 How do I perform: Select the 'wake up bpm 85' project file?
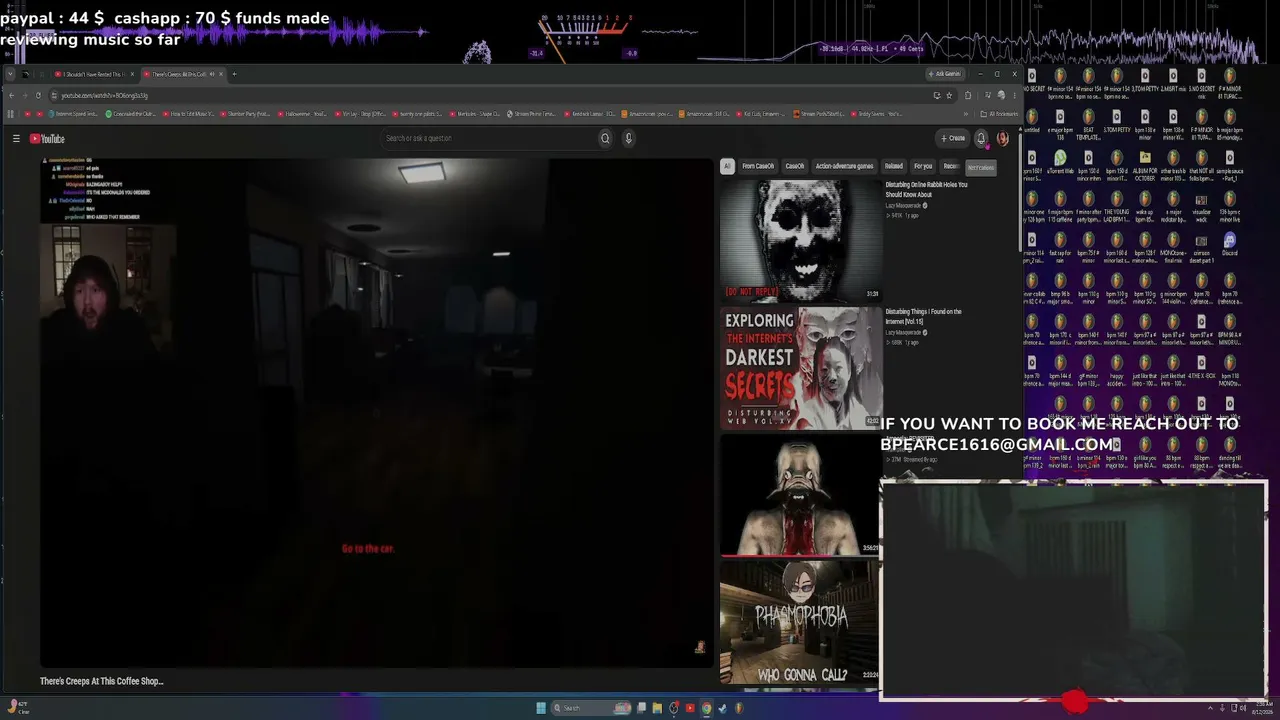click(x=1145, y=205)
